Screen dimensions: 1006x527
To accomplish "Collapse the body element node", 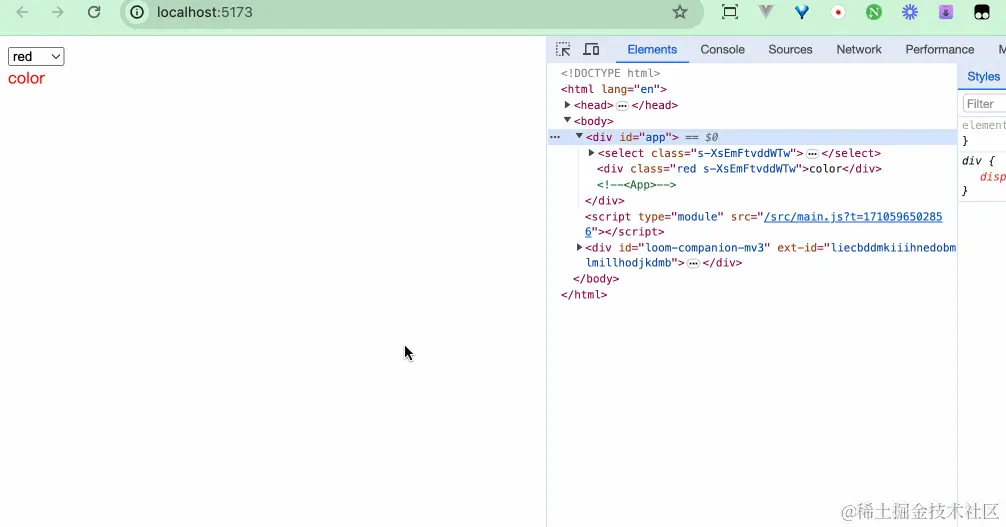I will coord(567,120).
